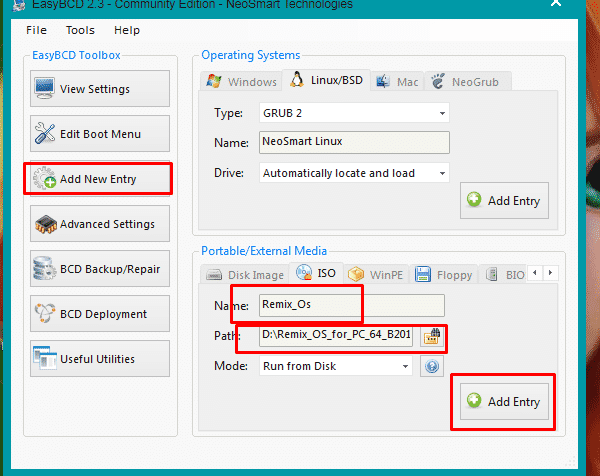Click the Remix_Os name field
The width and height of the screenshot is (600, 476).
click(x=352, y=305)
